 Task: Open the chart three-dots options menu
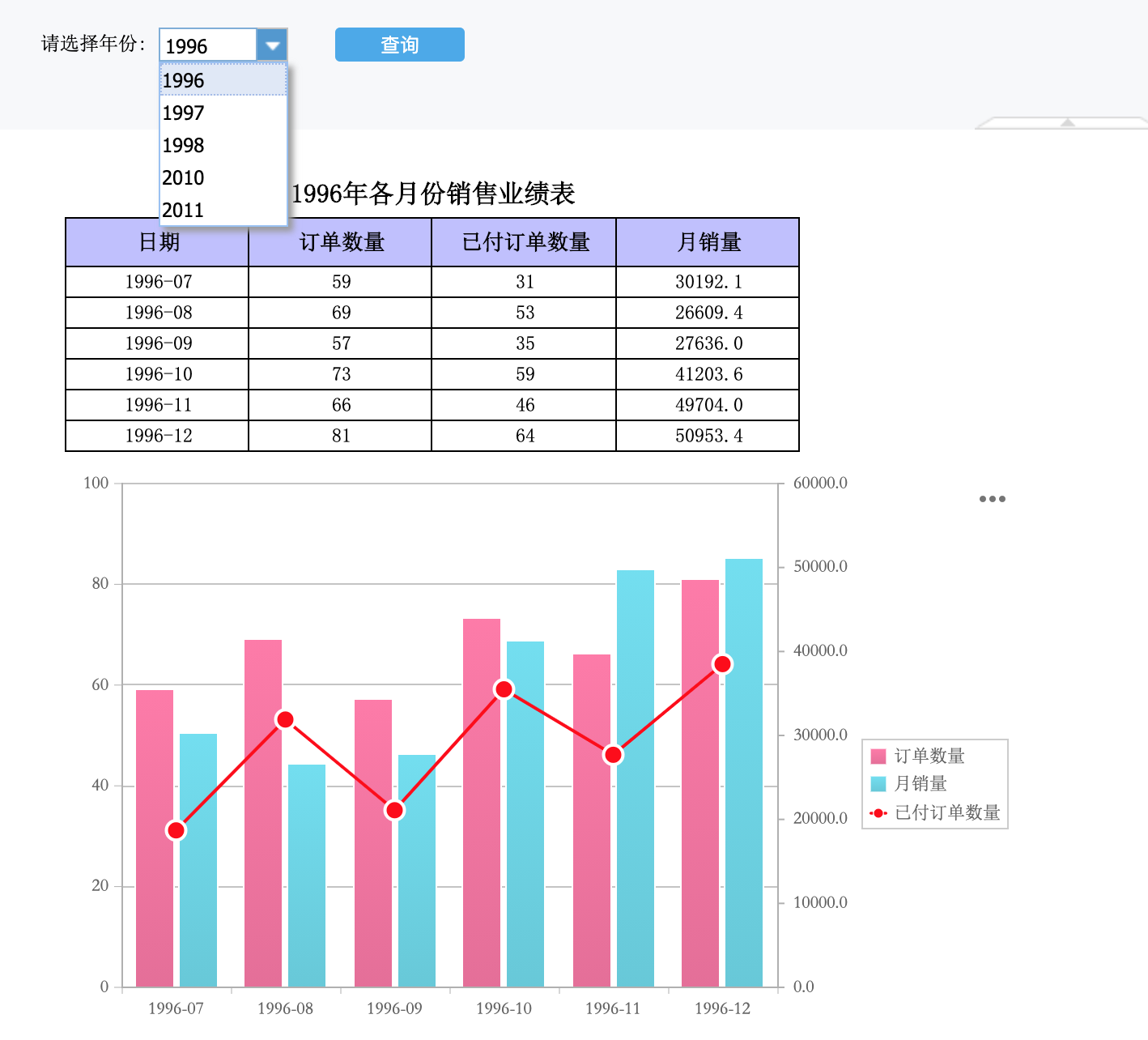[992, 499]
